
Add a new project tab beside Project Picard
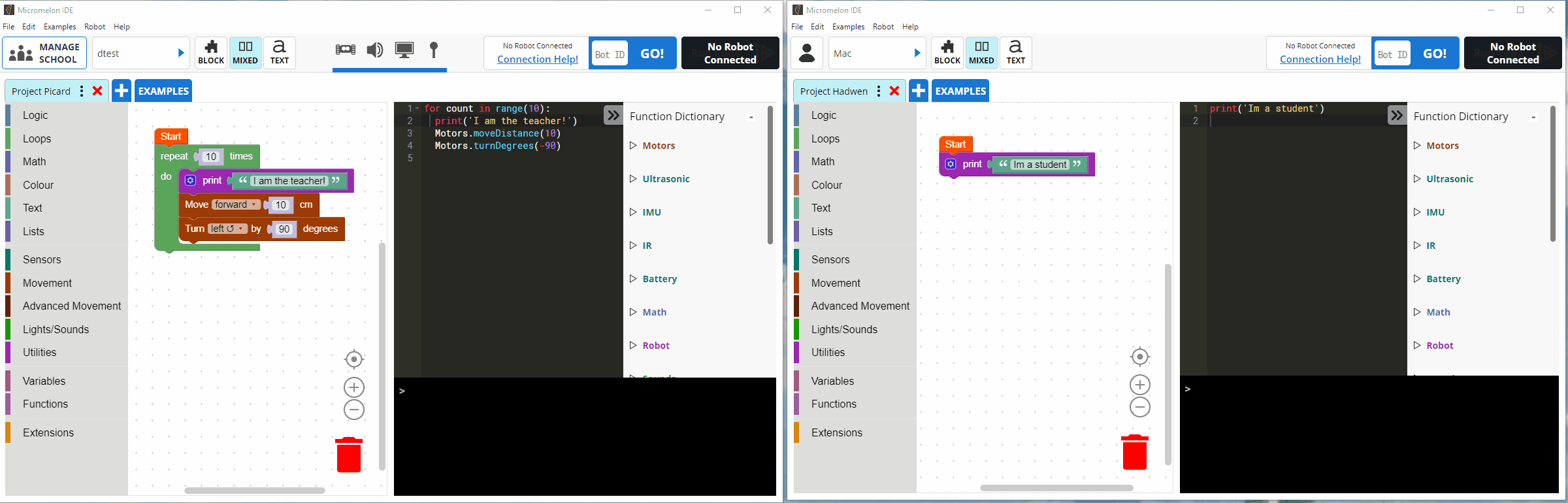point(122,91)
